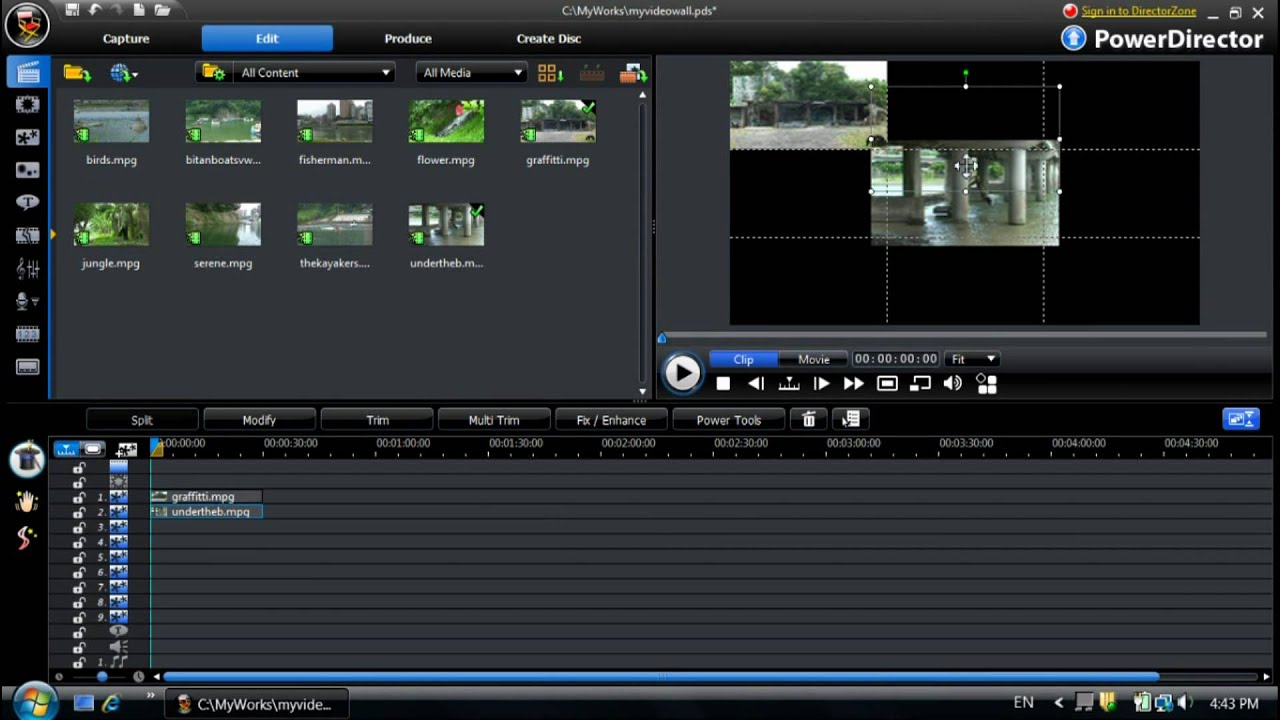Select Movie preview mode
Screen dimensions: 1280x720
(x=813, y=359)
